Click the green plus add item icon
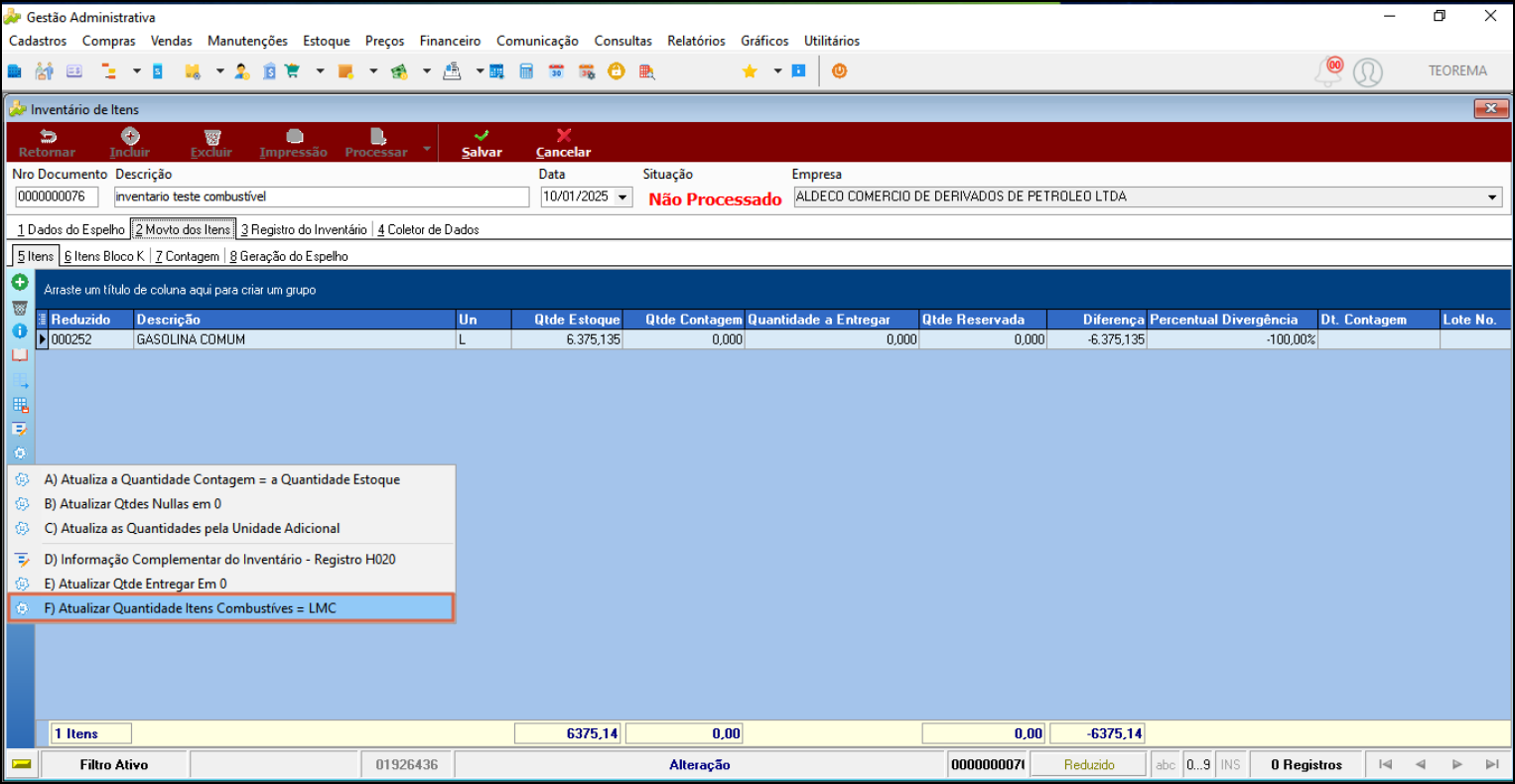 coord(19,283)
